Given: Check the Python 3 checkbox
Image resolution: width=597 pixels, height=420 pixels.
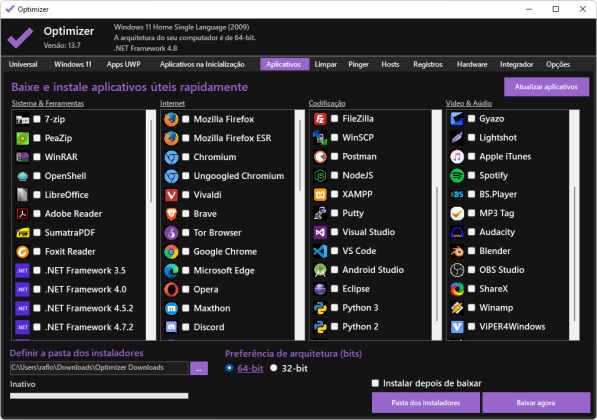Looking at the screenshot, I should pyautogui.click(x=335, y=308).
